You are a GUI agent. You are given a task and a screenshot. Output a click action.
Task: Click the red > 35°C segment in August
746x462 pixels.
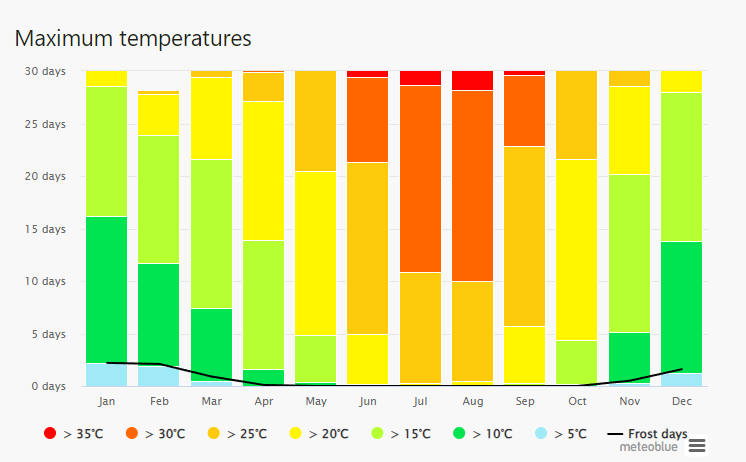tap(472, 80)
